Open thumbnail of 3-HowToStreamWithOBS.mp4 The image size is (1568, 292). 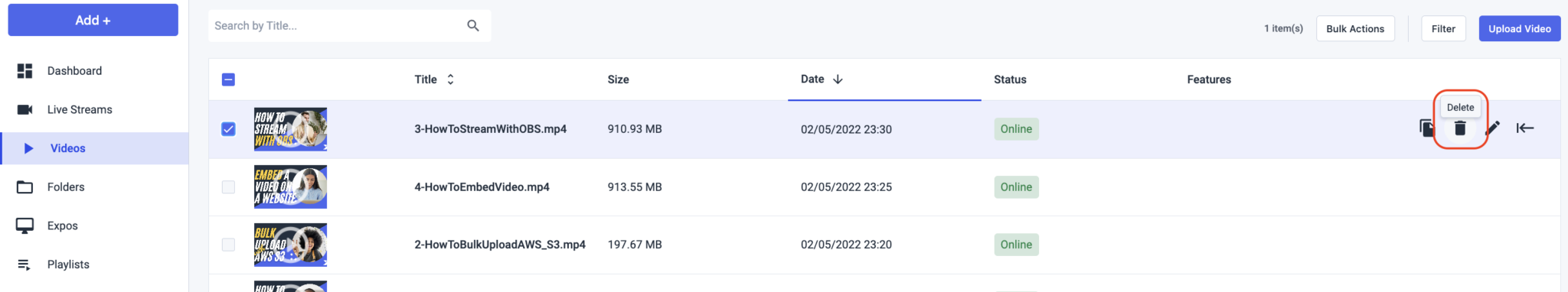coord(290,129)
